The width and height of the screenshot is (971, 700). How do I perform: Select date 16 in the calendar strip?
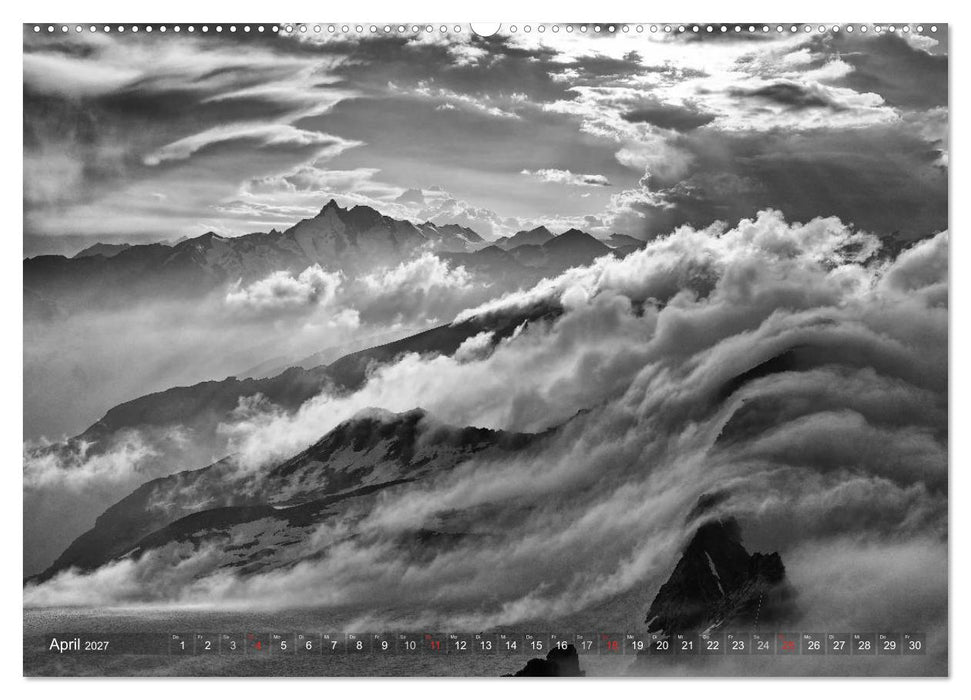(561, 644)
